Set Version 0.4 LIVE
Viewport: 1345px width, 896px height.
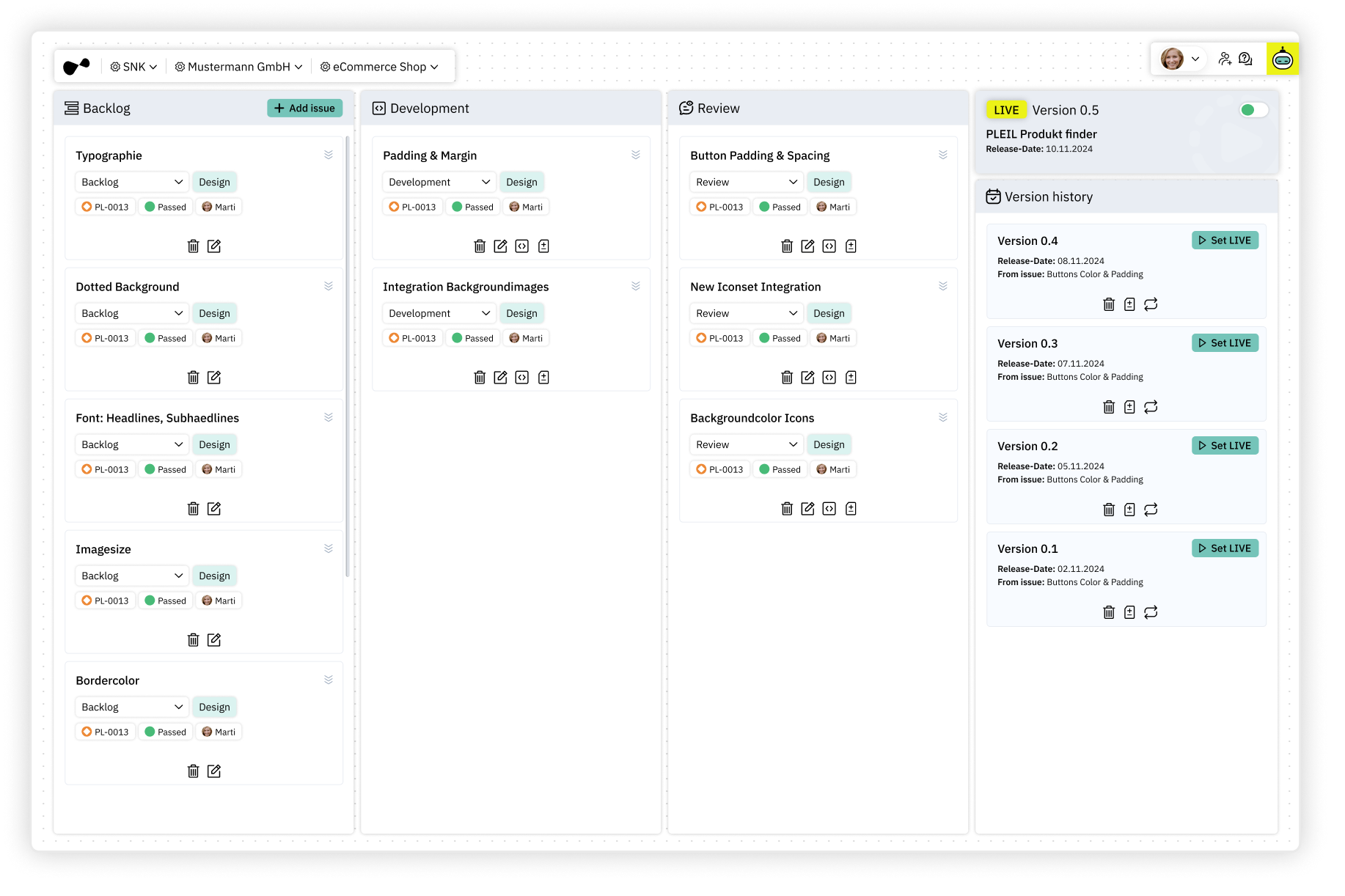click(1225, 240)
